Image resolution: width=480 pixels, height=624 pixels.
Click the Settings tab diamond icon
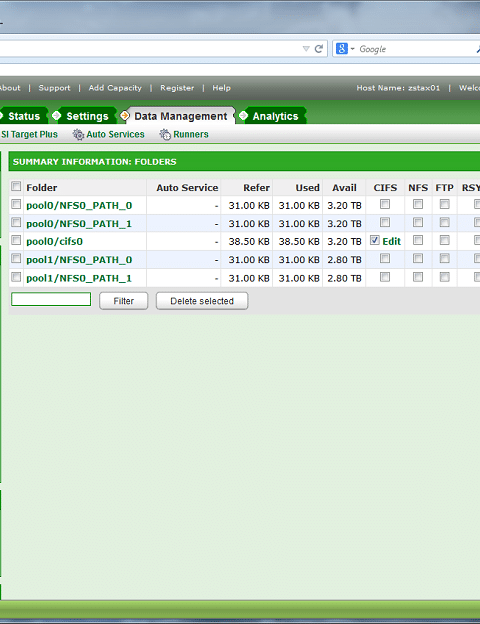click(57, 115)
